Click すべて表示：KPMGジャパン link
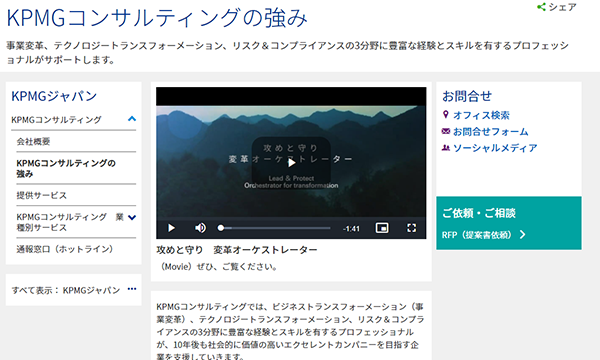Viewport: 600px width, 360px height. pos(65,290)
